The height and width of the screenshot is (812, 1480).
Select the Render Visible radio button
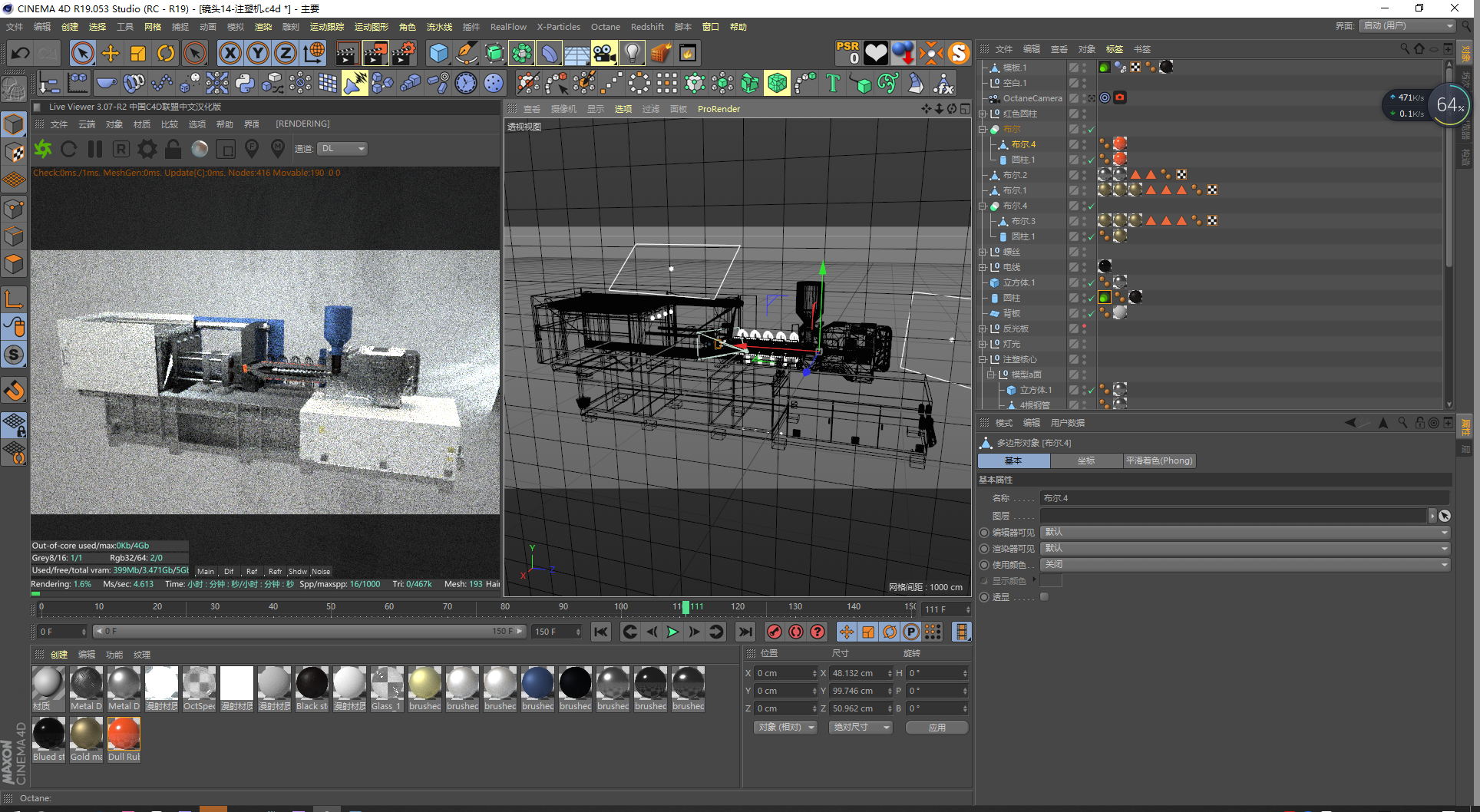[984, 548]
